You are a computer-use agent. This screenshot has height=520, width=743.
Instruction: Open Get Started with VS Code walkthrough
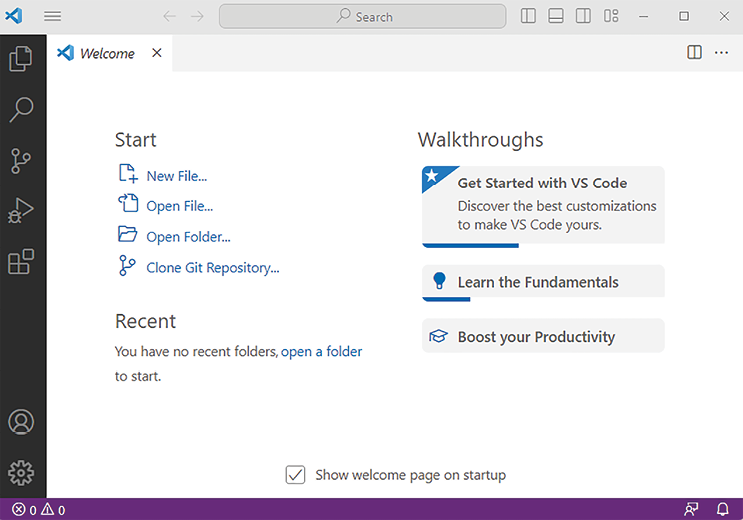pyautogui.click(x=543, y=206)
